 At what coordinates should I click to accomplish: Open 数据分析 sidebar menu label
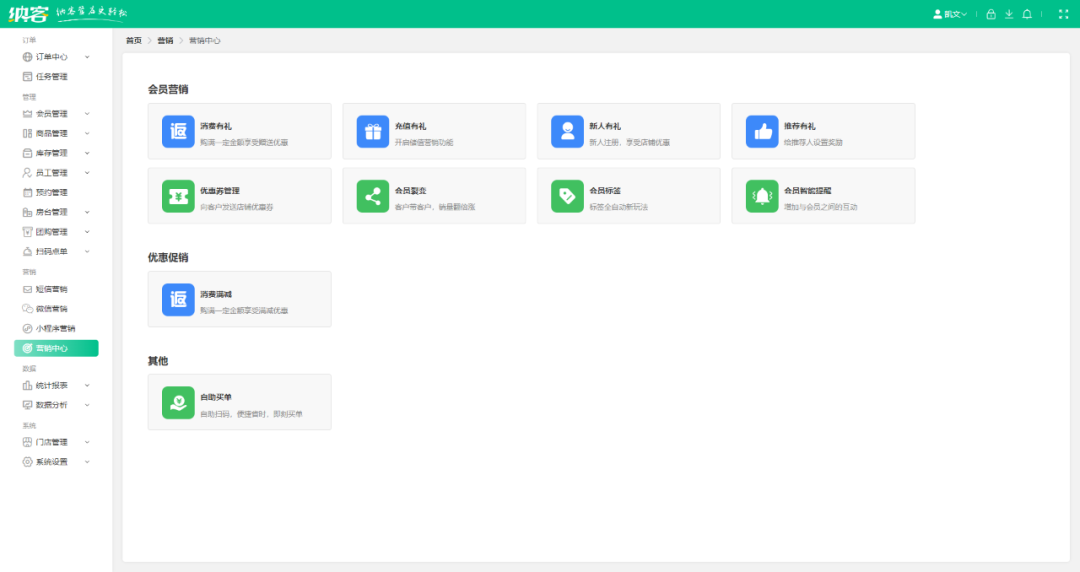[52, 405]
